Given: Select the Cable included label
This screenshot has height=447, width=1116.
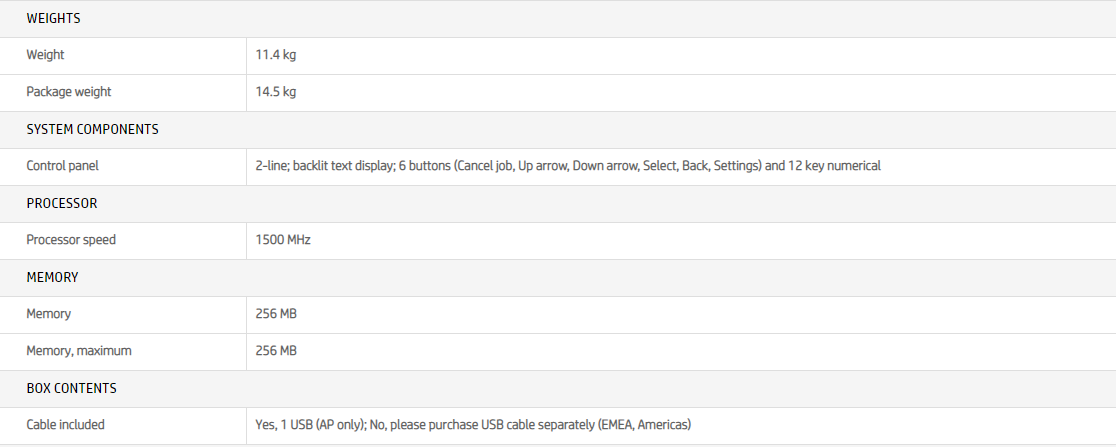Looking at the screenshot, I should [x=65, y=425].
